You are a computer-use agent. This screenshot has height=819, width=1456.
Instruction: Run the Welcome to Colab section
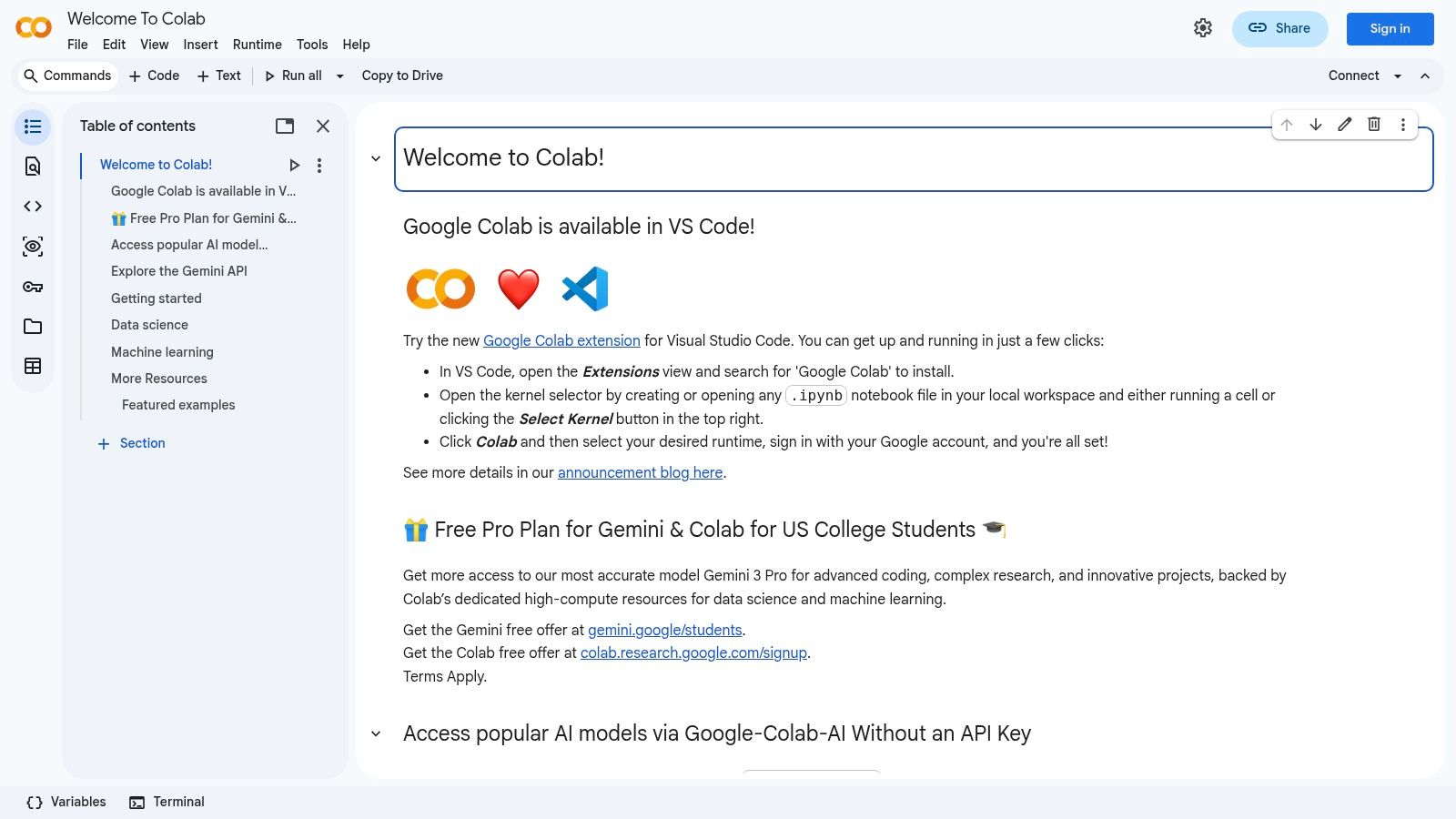(x=294, y=166)
